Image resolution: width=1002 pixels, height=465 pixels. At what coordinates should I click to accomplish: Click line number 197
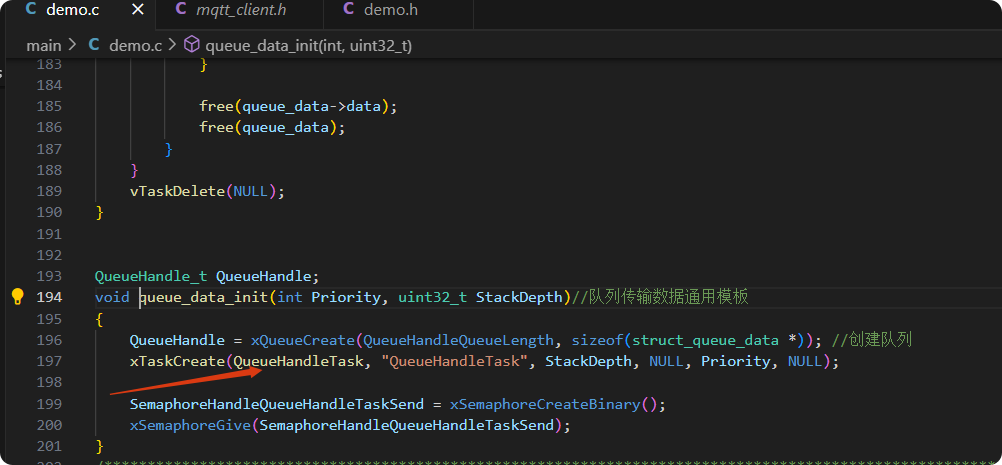pos(49,361)
